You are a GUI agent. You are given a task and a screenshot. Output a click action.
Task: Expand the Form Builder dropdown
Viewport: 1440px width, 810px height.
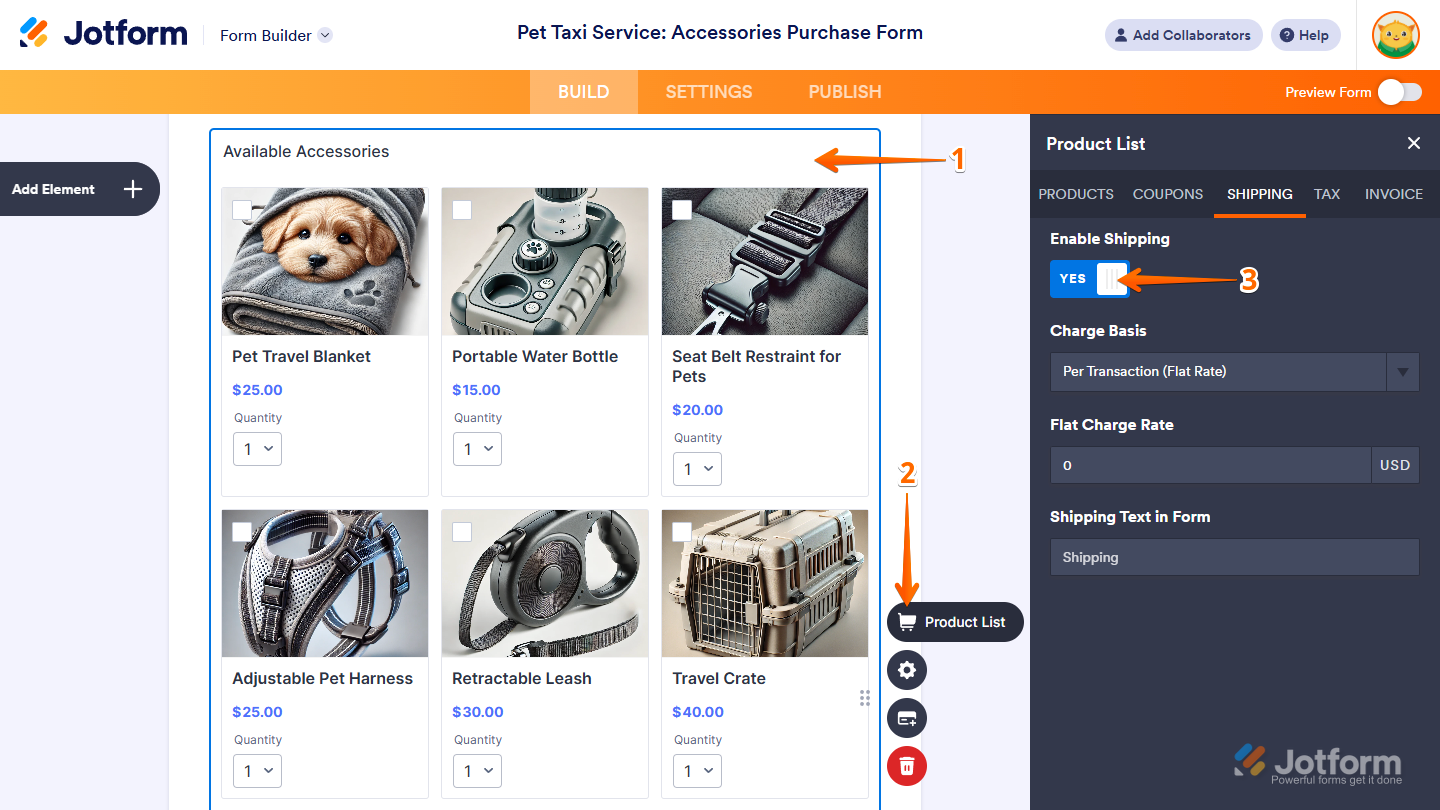(325, 35)
